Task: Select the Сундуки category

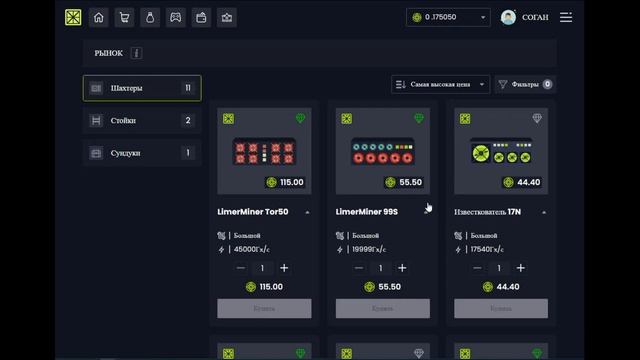Action: (142, 153)
